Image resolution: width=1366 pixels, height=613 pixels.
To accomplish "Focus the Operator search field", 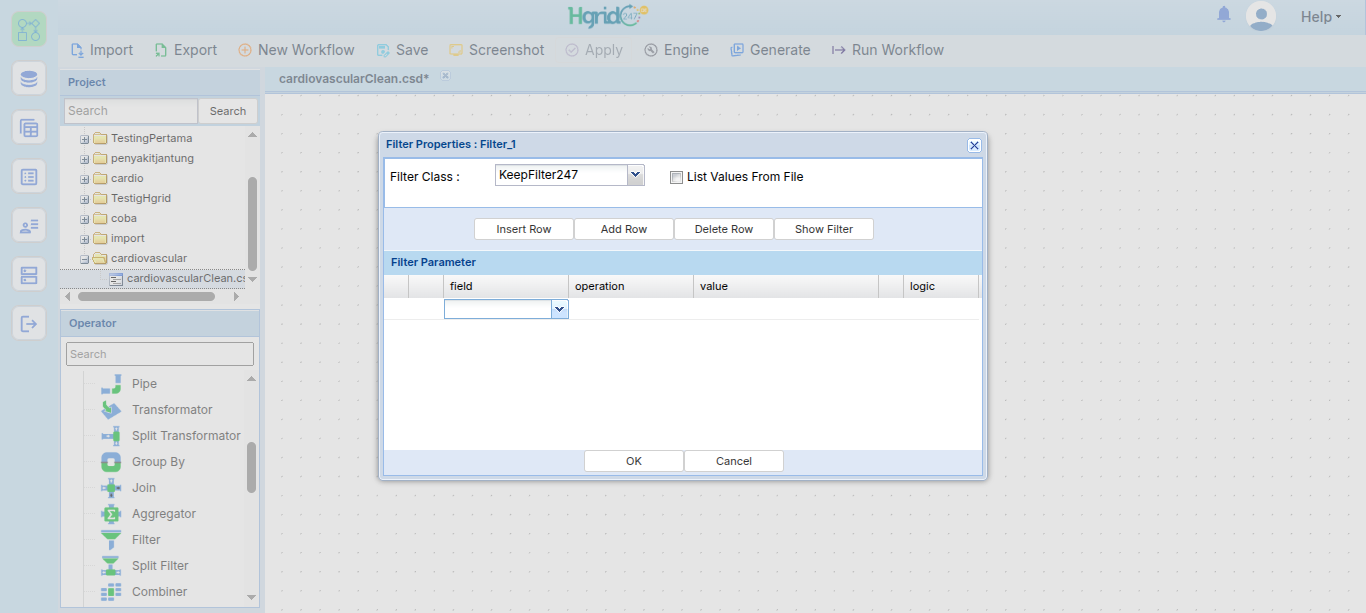I will pos(160,354).
